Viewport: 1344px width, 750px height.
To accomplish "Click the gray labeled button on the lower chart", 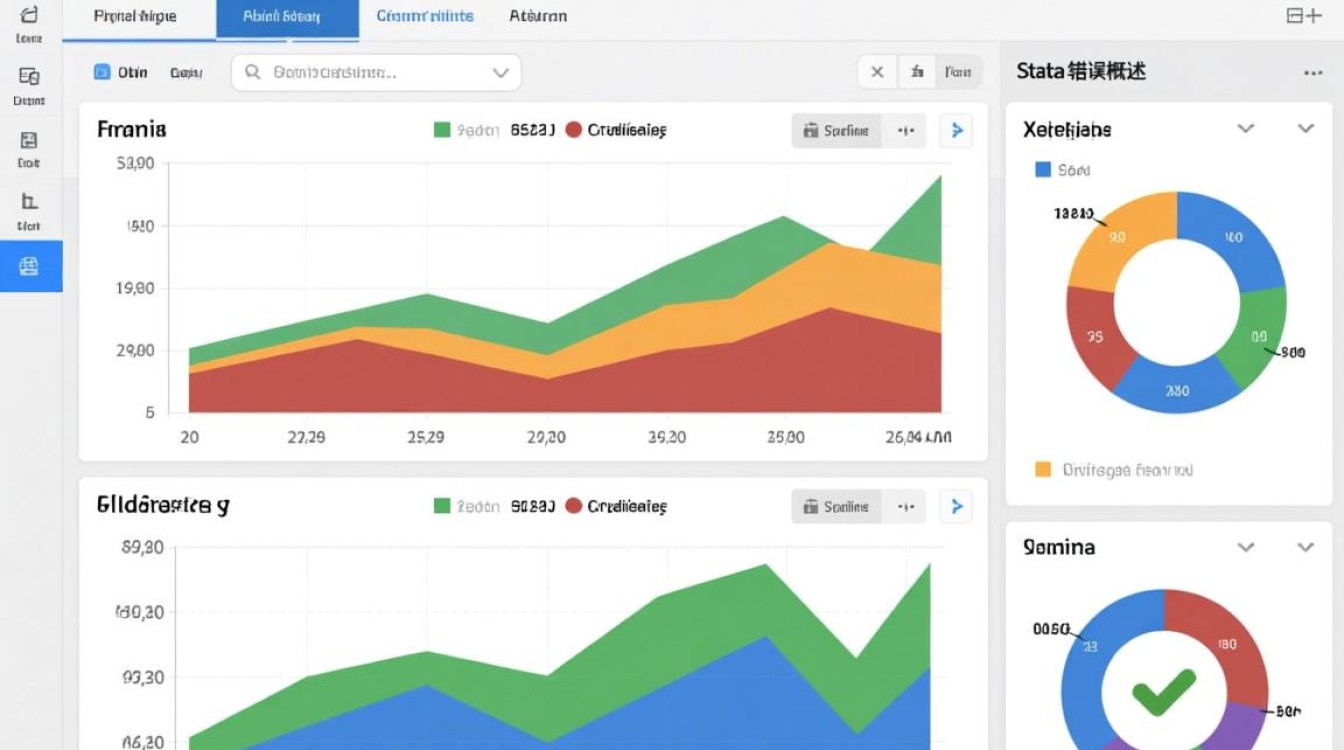I will point(837,507).
